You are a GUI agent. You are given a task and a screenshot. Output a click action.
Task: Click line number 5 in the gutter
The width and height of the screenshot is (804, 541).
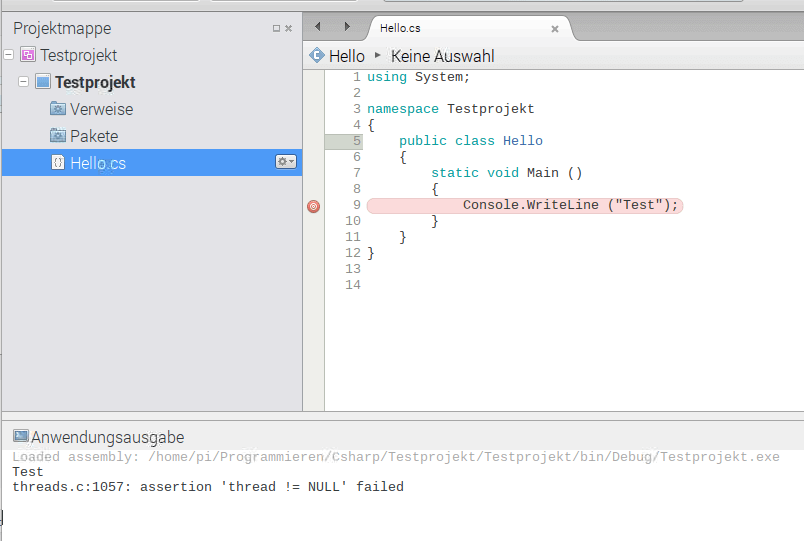[x=357, y=141]
